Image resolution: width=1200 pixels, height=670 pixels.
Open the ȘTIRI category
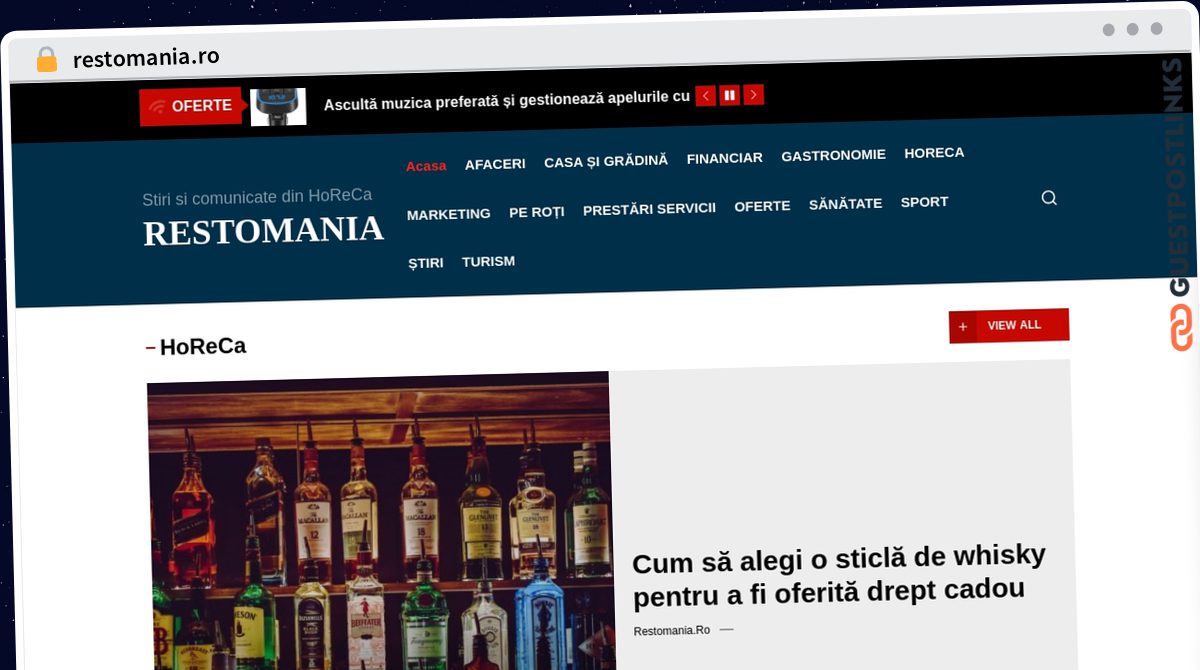[426, 263]
